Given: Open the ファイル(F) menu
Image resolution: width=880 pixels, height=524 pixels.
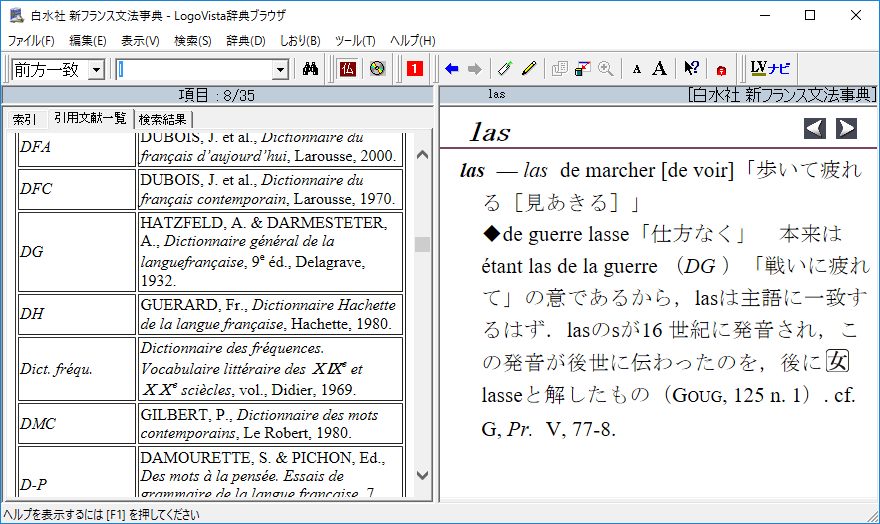Looking at the screenshot, I should coord(31,40).
